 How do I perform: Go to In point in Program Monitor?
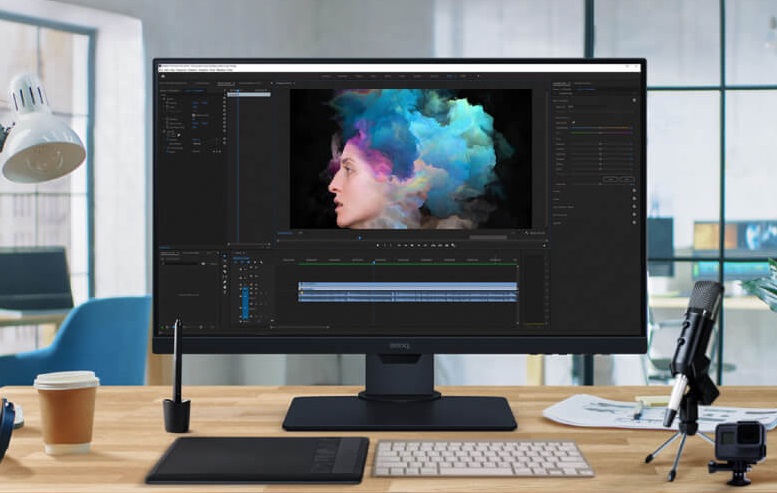[x=399, y=245]
